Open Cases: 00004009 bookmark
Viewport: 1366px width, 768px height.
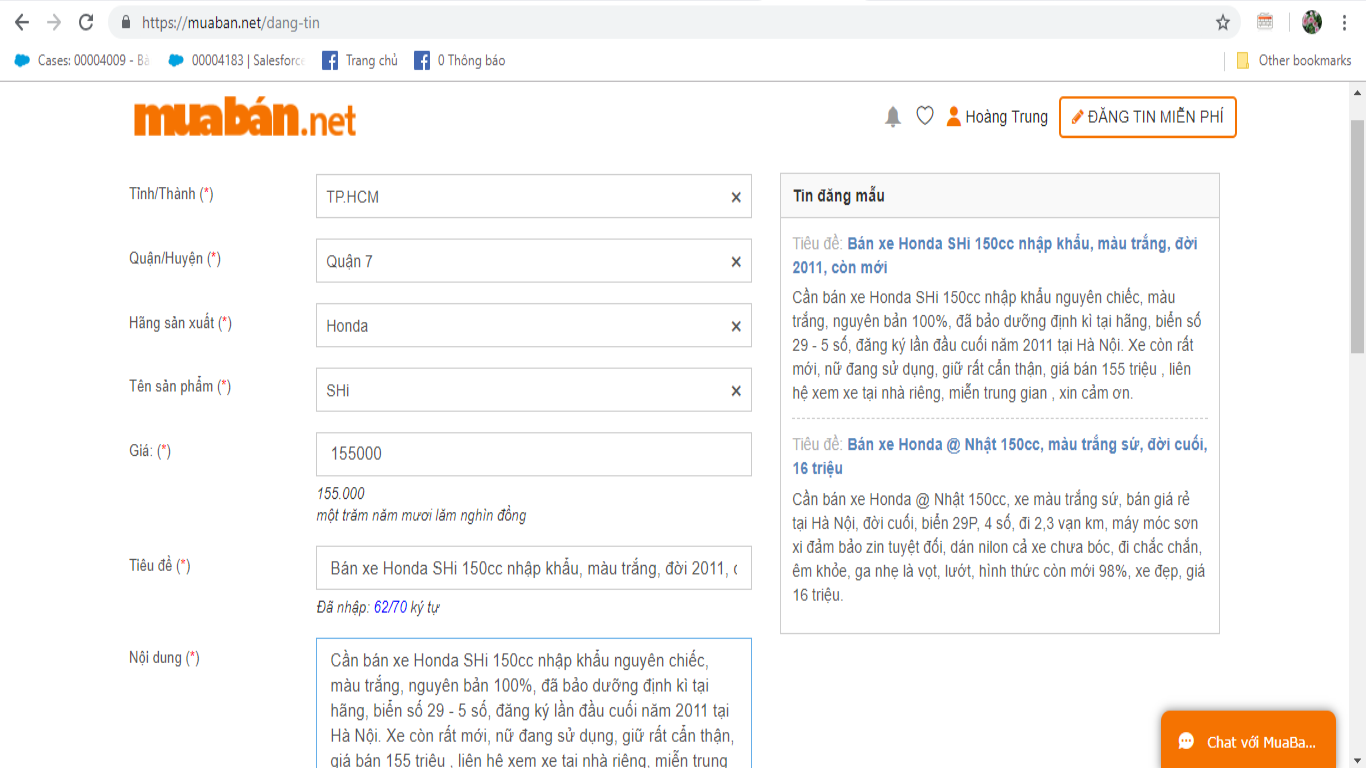coord(82,60)
